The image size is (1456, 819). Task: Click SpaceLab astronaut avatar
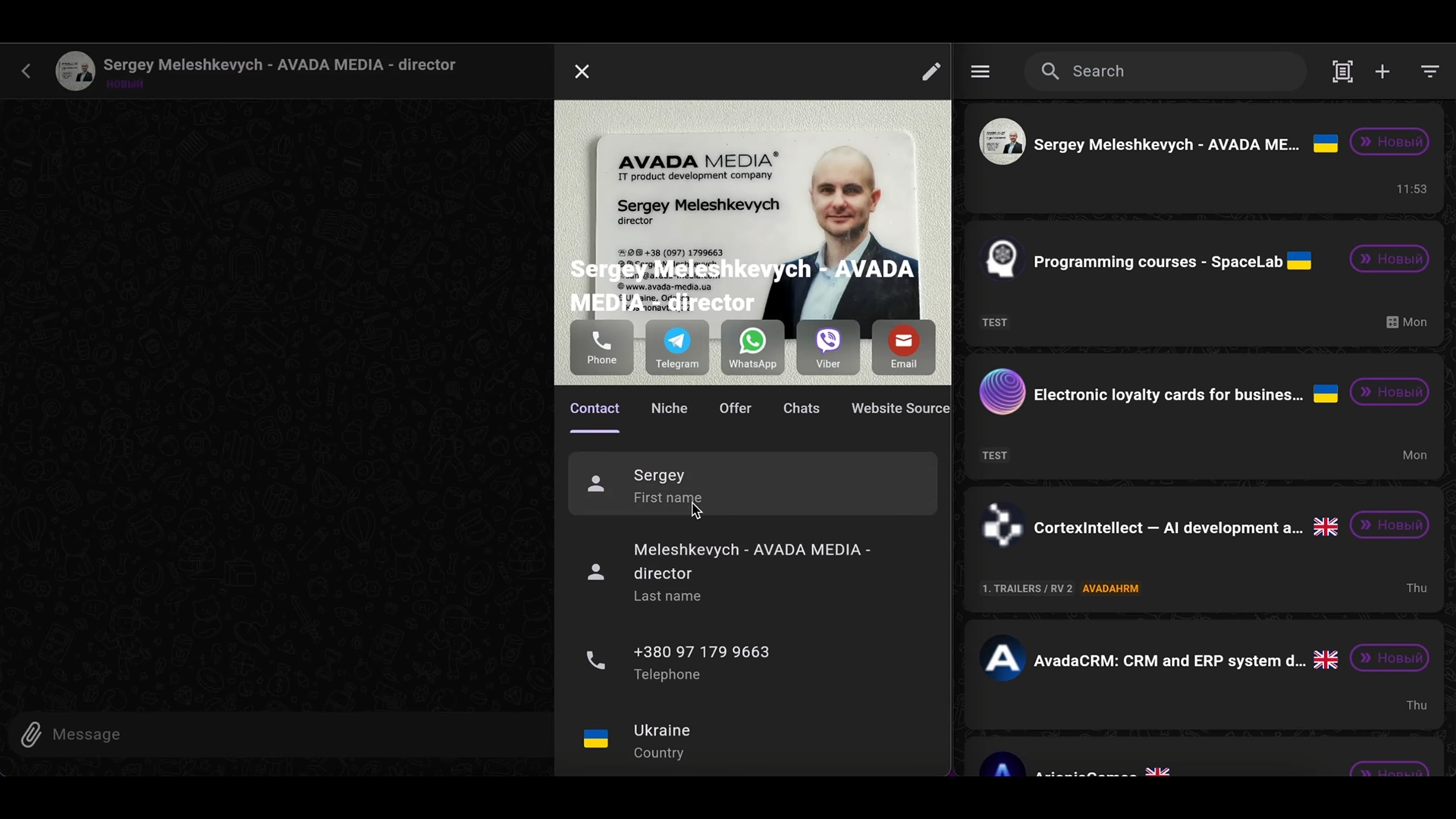1002,259
